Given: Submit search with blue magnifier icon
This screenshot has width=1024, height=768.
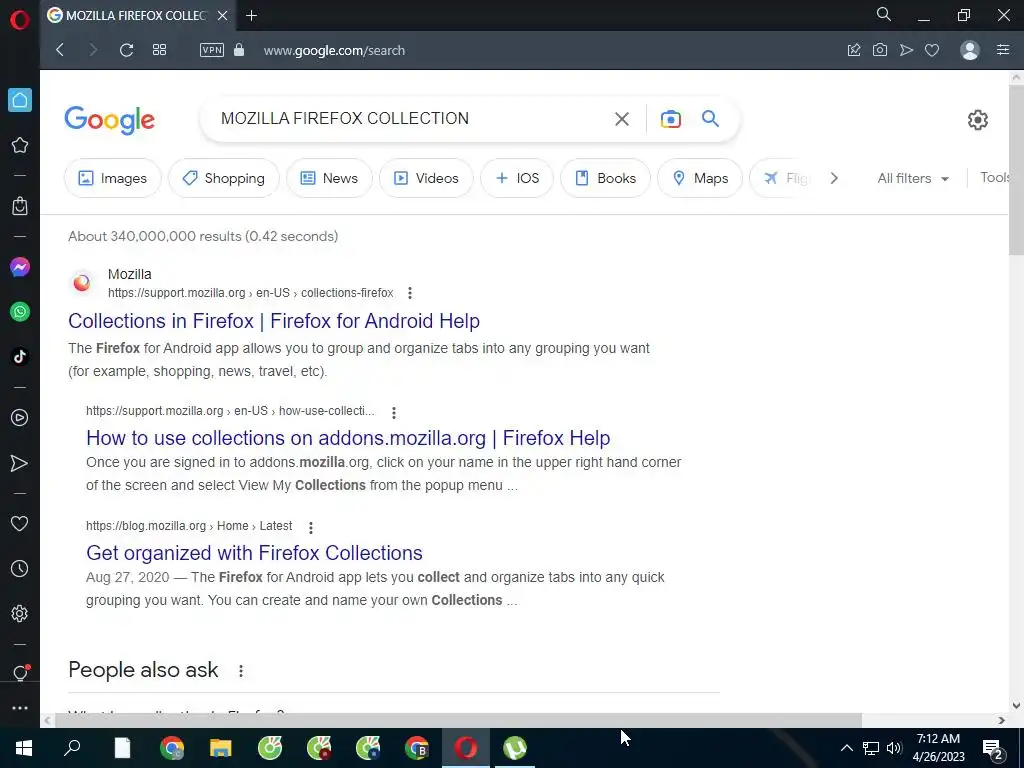Looking at the screenshot, I should click(711, 118).
